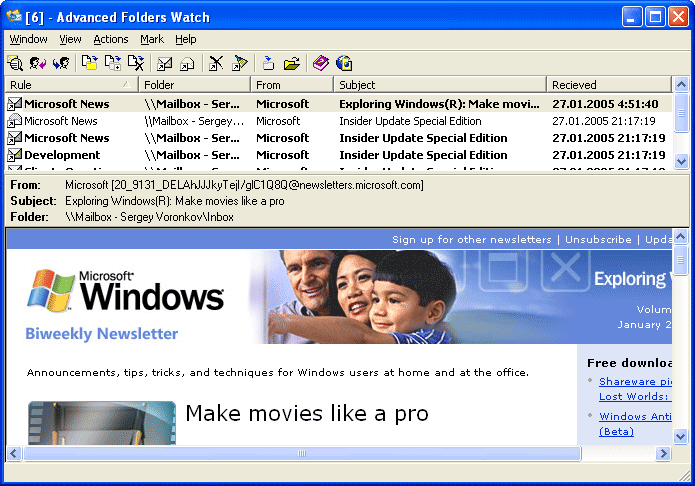Click the open-envelope icon of the read Microsoft News row
Image resolution: width=695 pixels, height=486 pixels.
point(15,121)
